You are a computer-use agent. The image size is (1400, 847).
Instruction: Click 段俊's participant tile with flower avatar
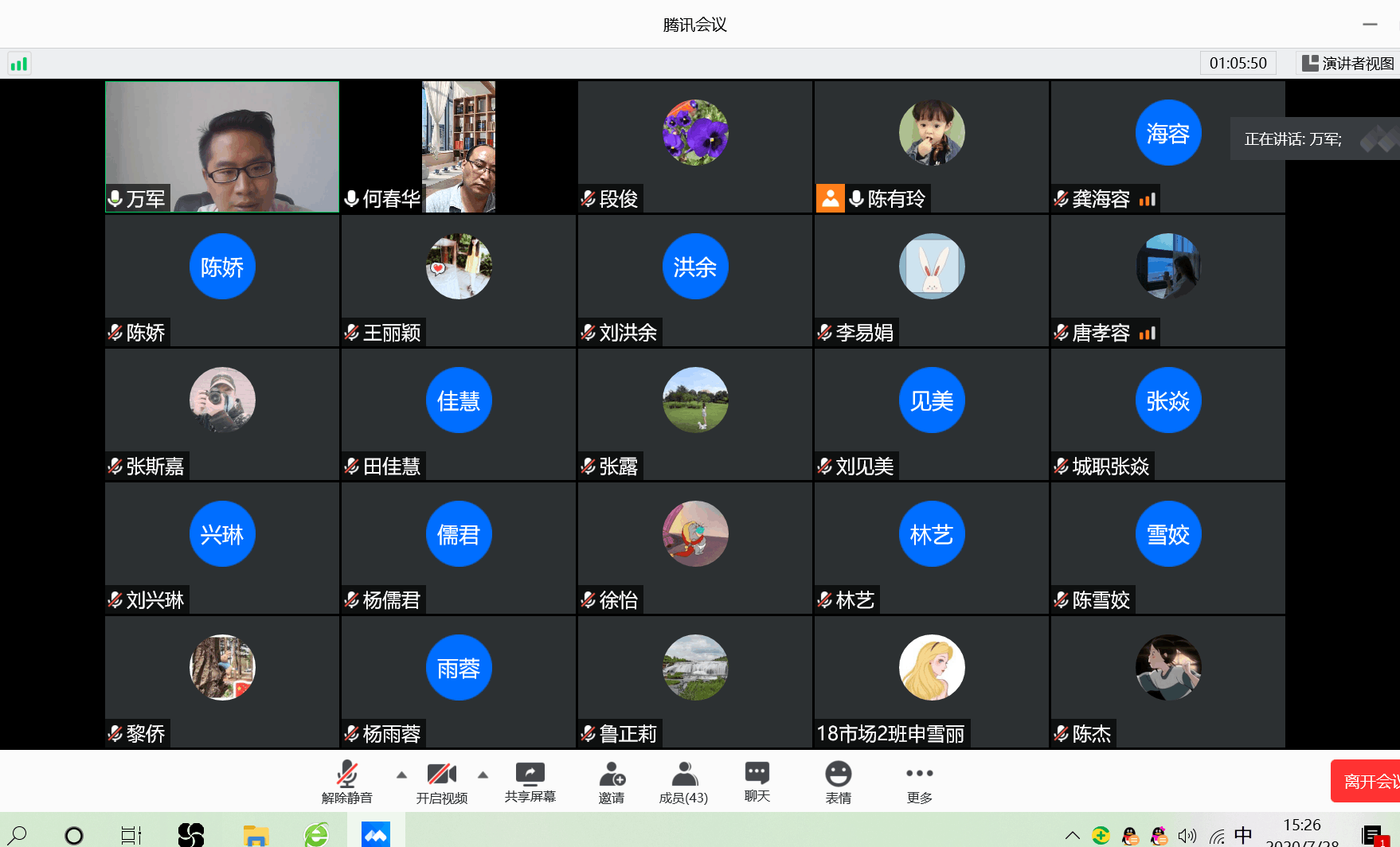click(x=694, y=146)
